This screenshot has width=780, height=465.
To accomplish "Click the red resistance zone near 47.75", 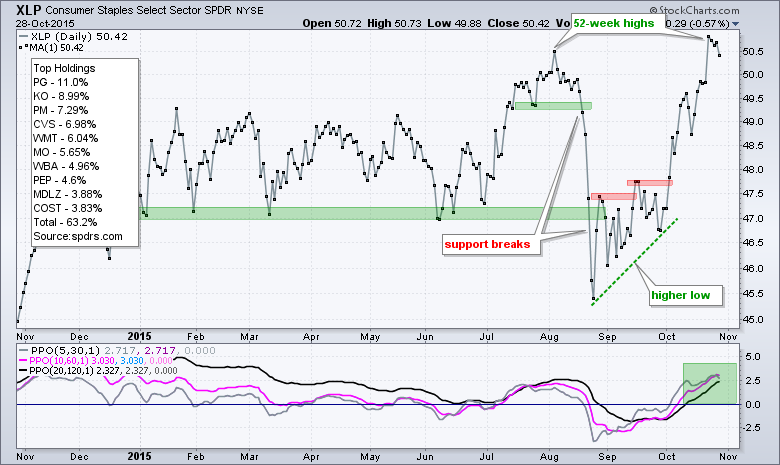I will pos(650,183).
